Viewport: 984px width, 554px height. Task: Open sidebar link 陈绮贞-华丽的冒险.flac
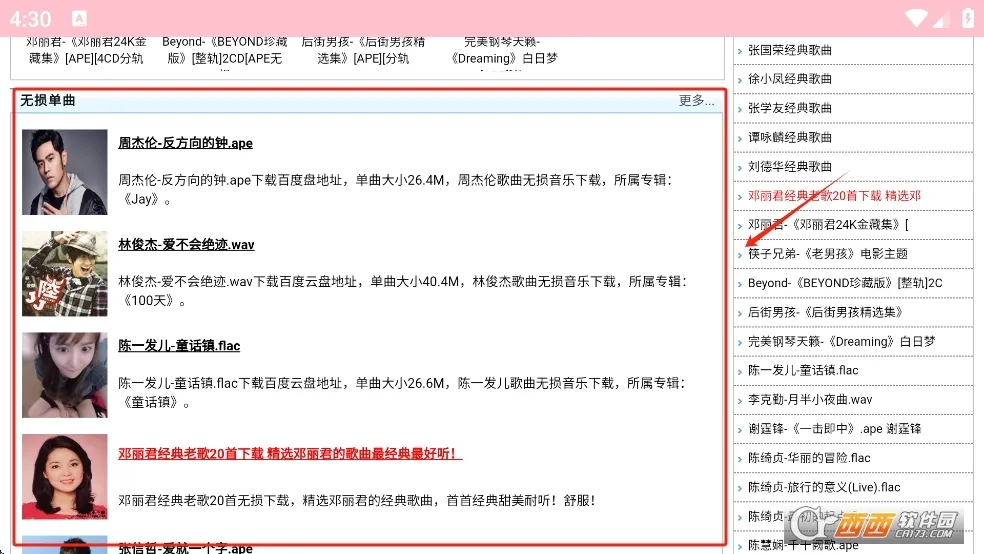[x=810, y=458]
